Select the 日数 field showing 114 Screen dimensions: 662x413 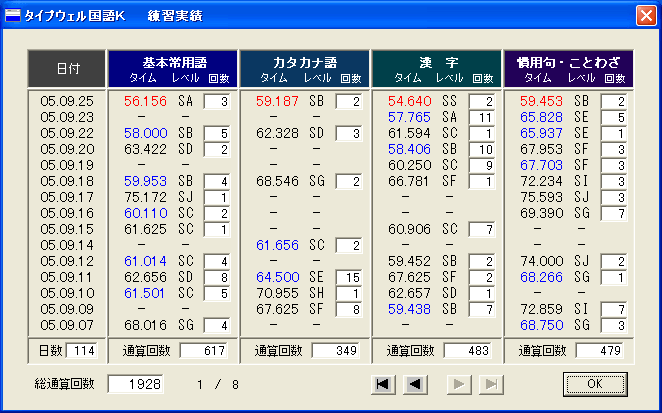[x=81, y=351]
